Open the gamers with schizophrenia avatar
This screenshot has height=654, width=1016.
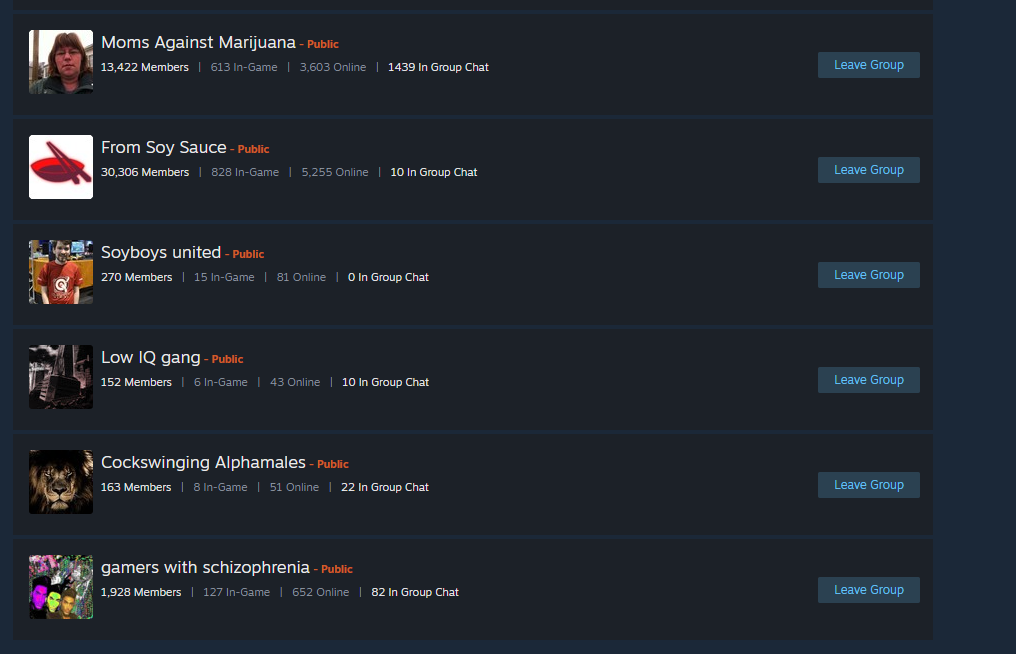(x=61, y=587)
